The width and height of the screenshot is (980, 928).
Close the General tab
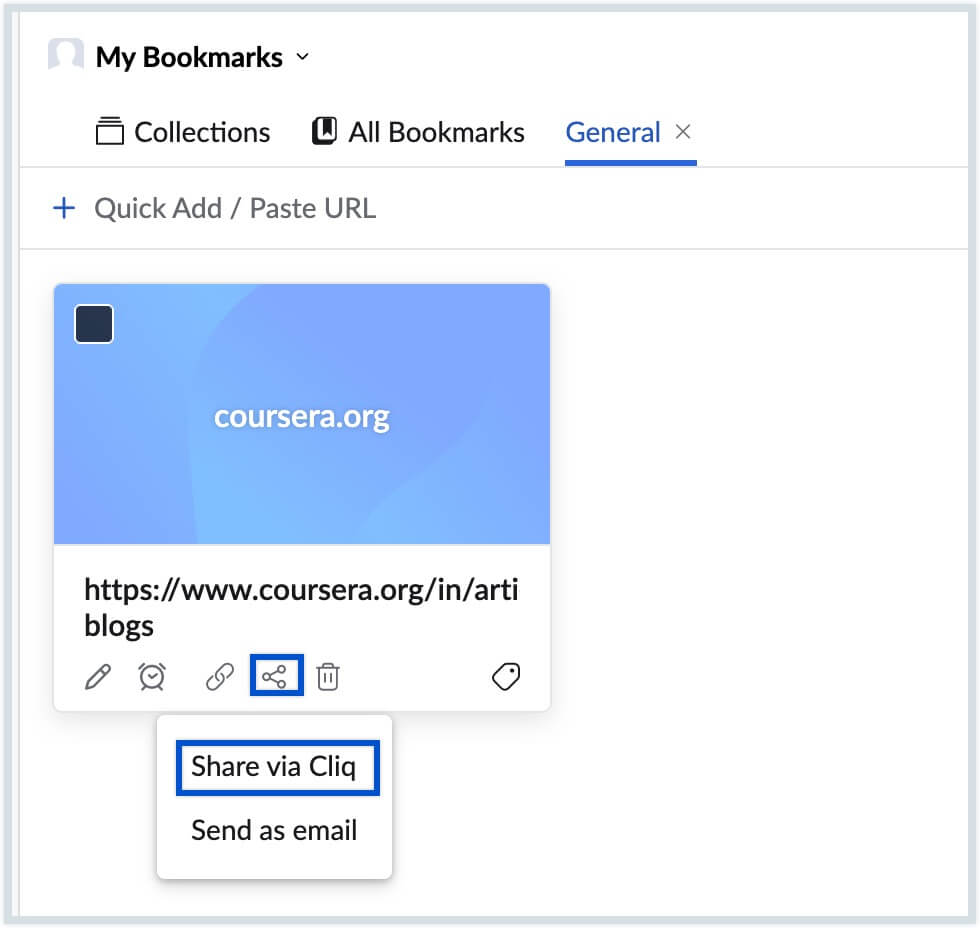pyautogui.click(x=683, y=131)
